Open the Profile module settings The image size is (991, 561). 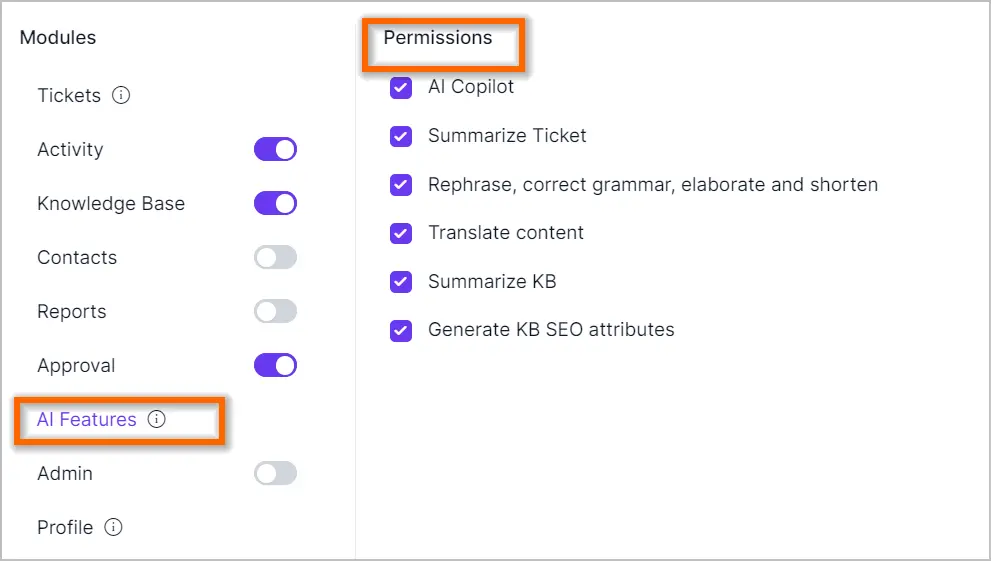65,527
